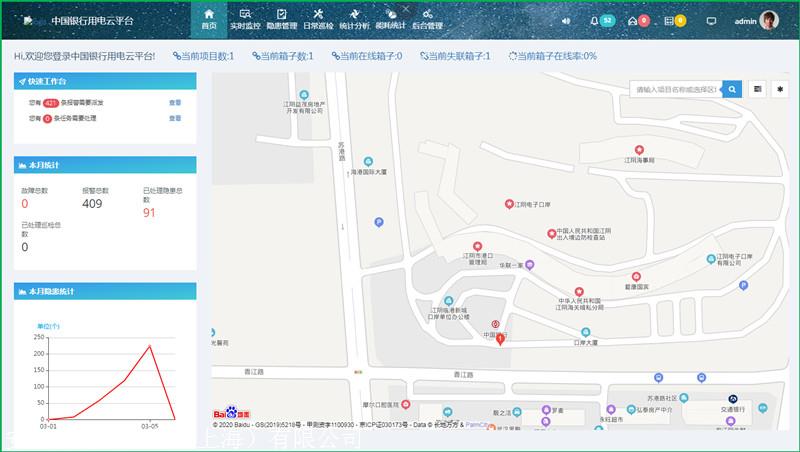Click the 当前项目数:1 stat
The image size is (800, 452).
click(203, 56)
